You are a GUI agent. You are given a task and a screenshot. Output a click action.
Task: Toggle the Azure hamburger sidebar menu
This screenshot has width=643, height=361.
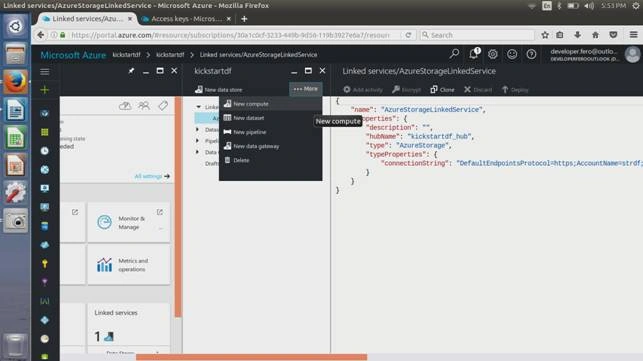point(45,72)
